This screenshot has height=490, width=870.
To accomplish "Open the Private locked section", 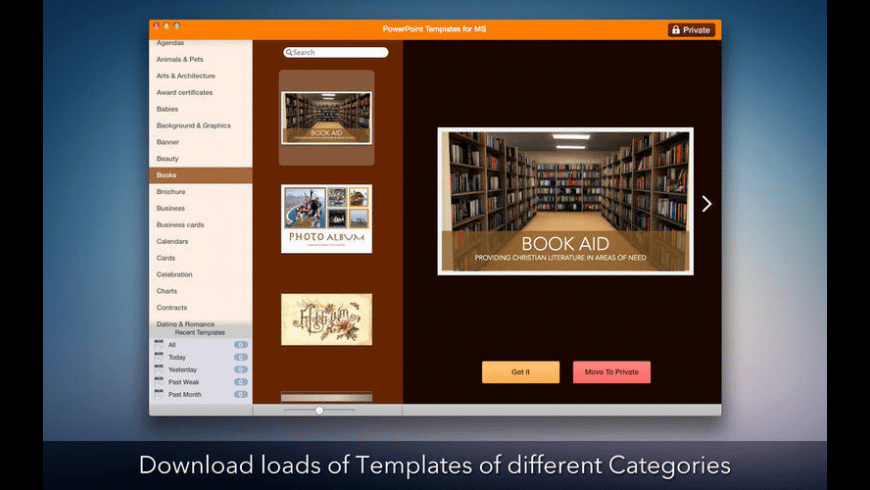I will point(691,30).
